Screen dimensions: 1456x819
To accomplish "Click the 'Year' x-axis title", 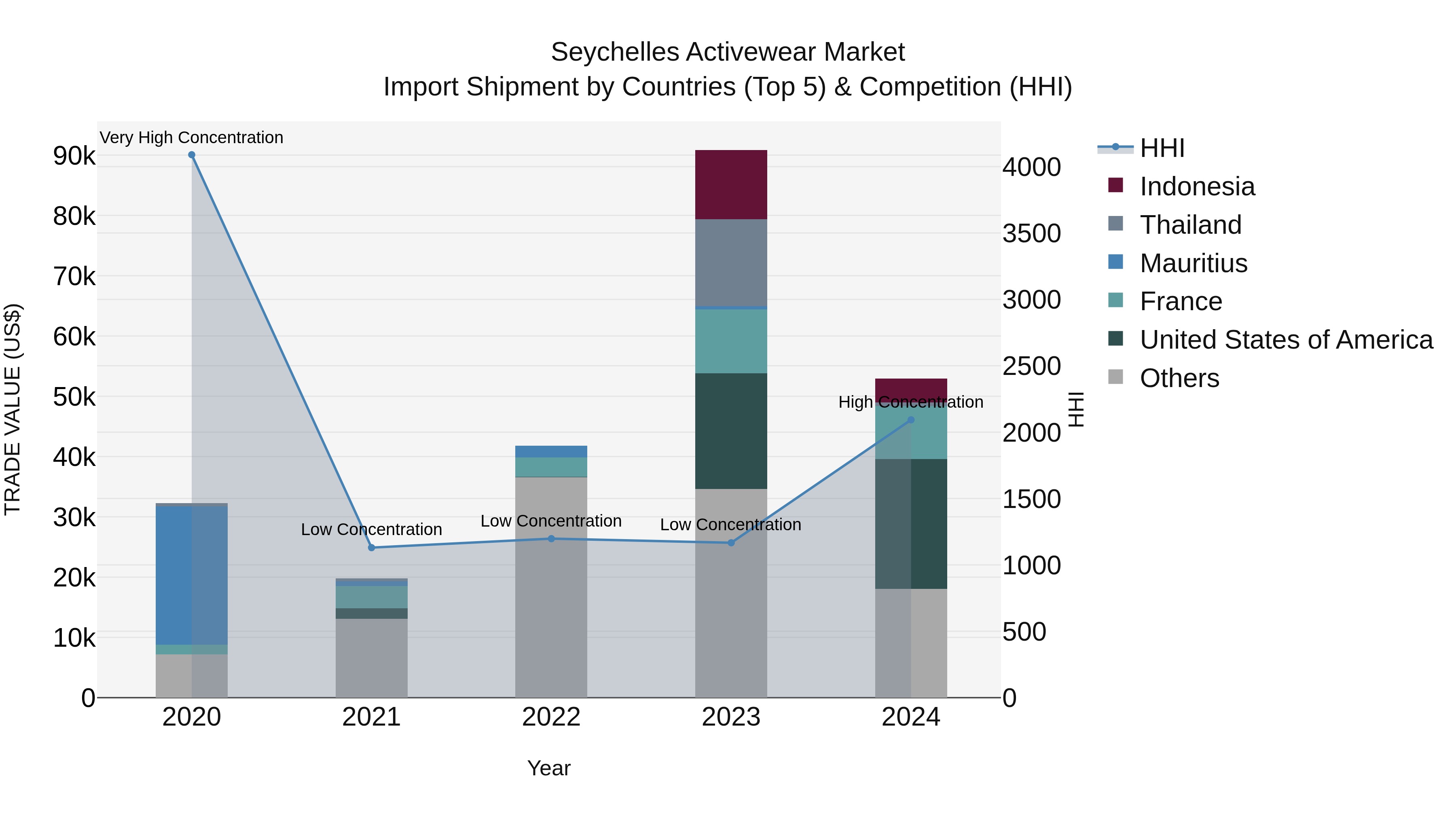I will click(x=549, y=769).
